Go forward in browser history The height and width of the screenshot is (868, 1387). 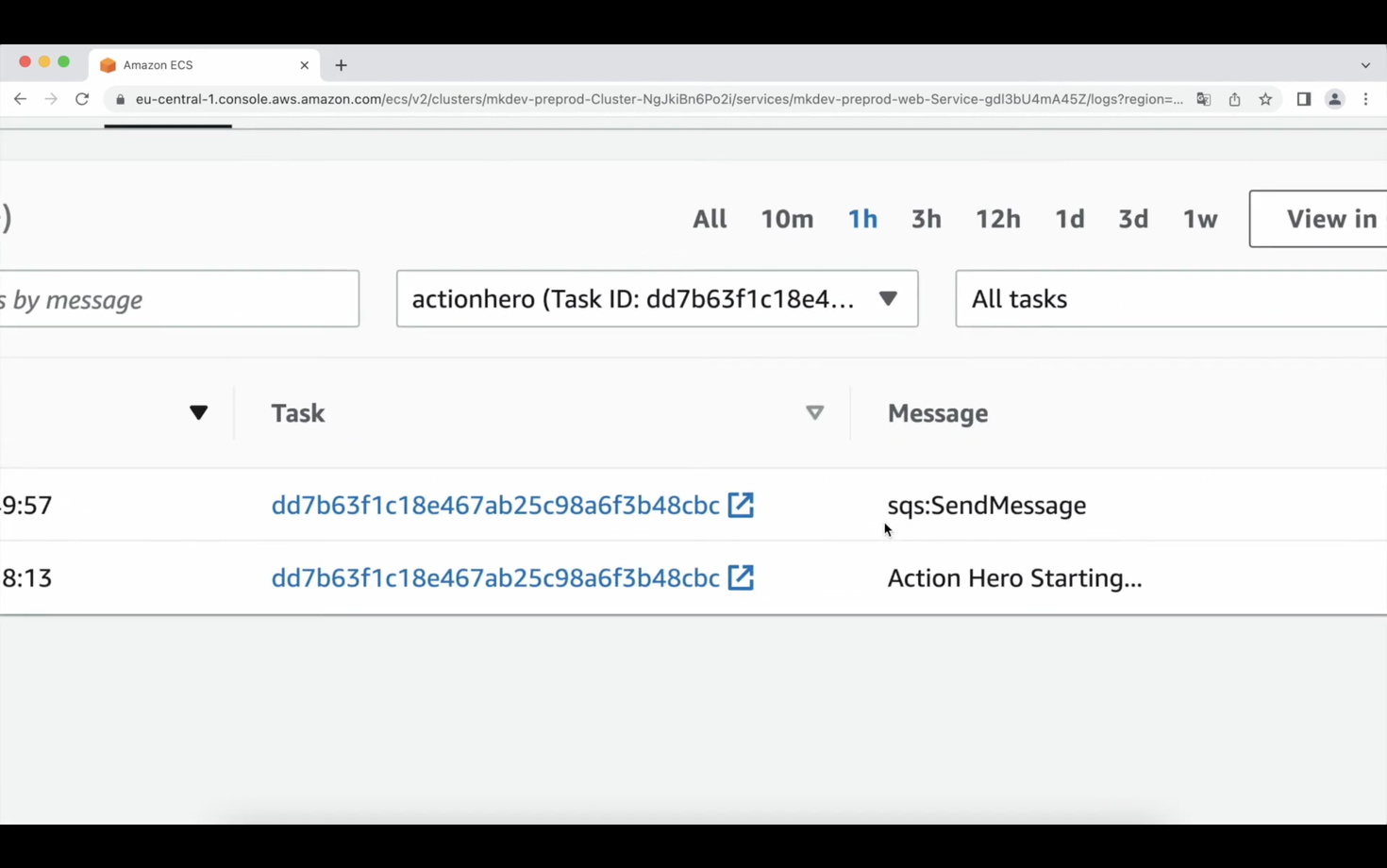(51, 99)
